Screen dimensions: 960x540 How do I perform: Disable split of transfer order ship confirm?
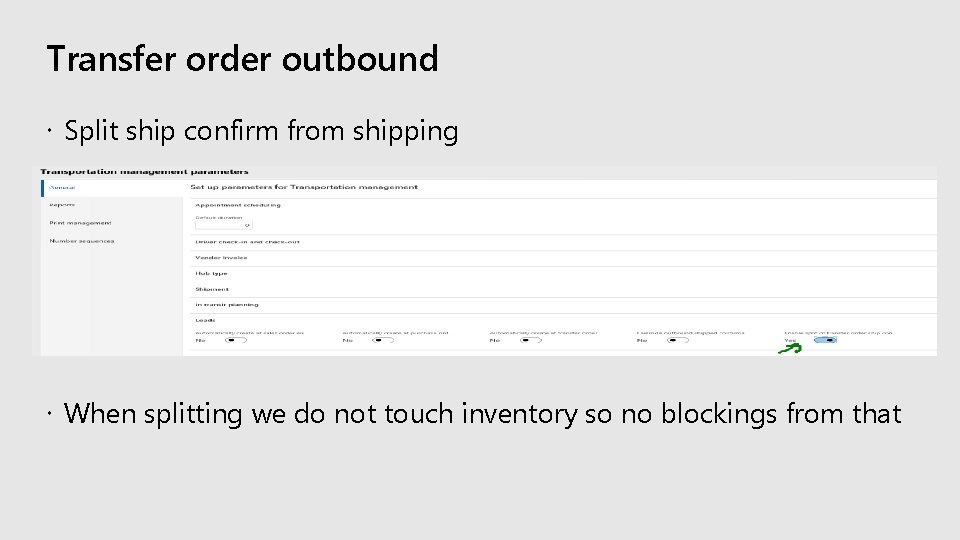pyautogui.click(x=825, y=340)
